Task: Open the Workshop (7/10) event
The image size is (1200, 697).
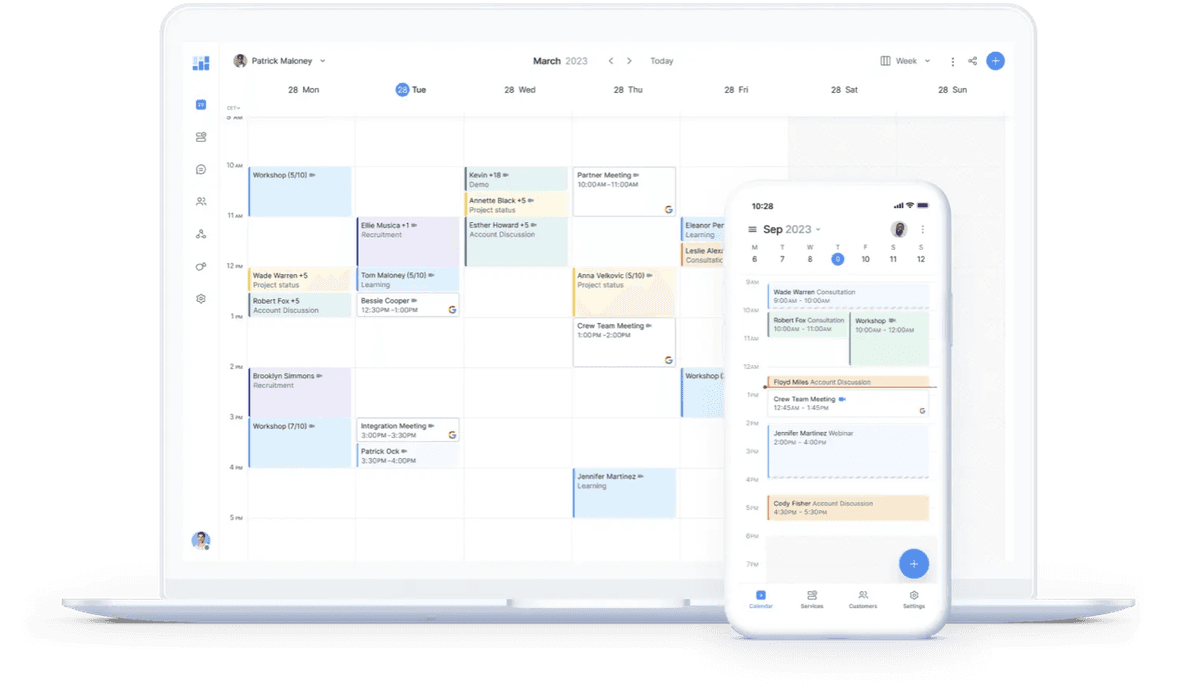Action: [300, 443]
